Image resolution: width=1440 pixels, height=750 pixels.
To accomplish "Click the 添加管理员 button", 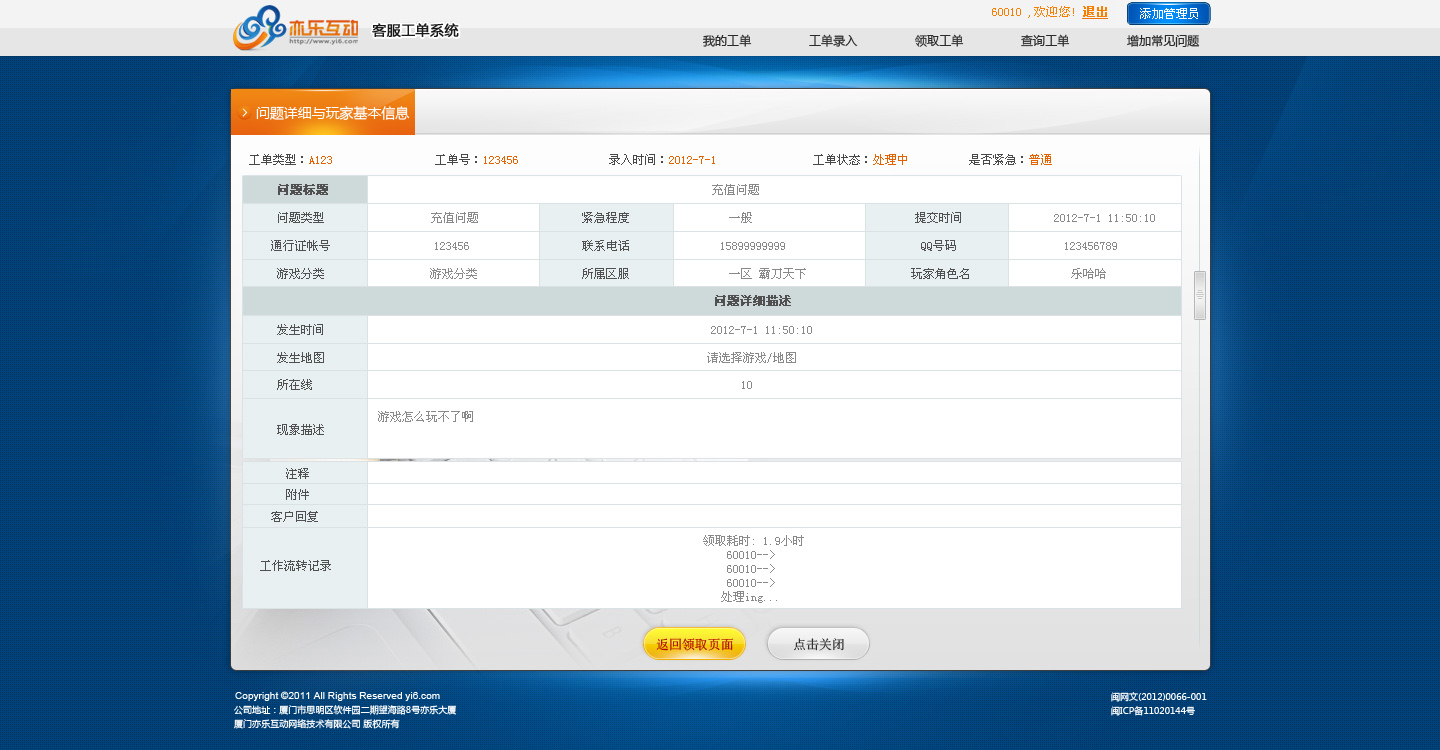I will coord(1168,13).
